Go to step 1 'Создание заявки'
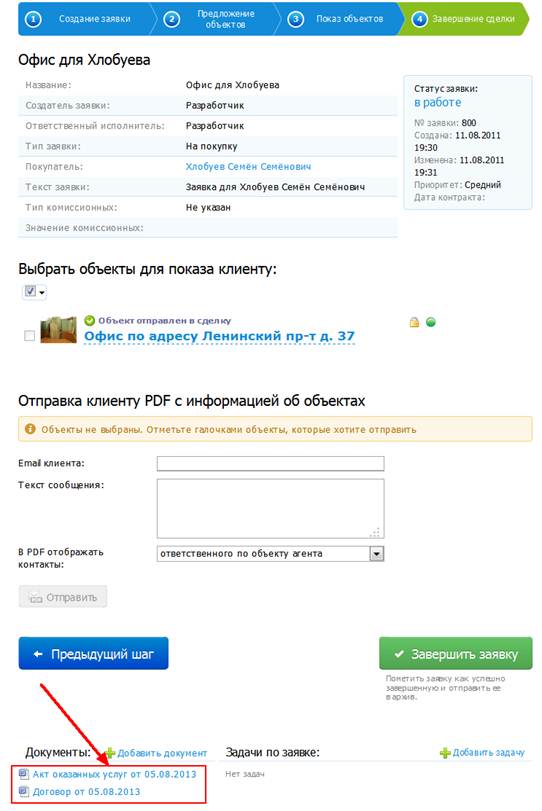This screenshot has height=811, width=542. click(83, 19)
